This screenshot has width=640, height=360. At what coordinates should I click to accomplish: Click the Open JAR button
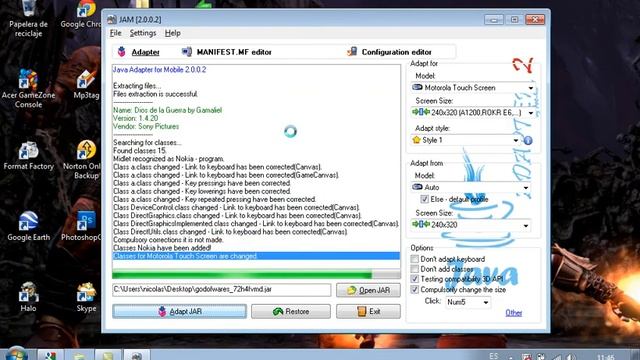[368, 290]
